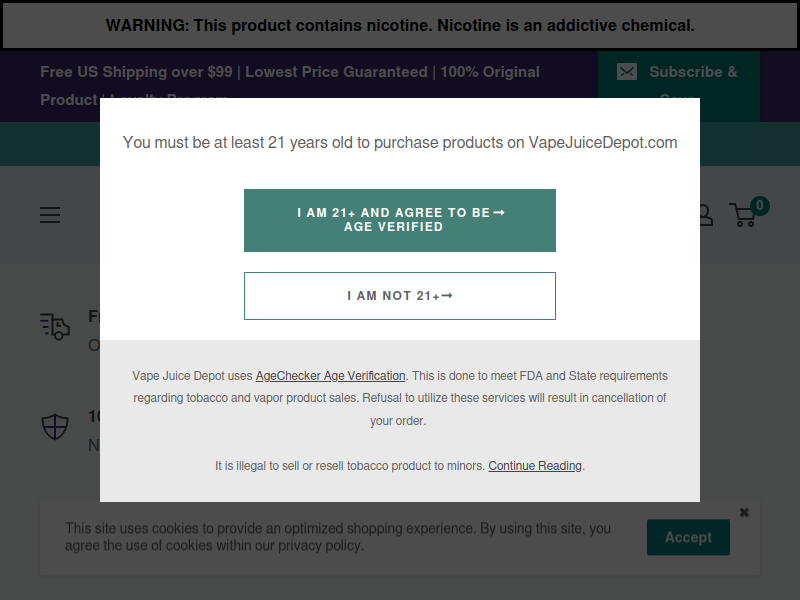Screen dimensions: 800x600
Task: Follow the Continue Reading link
Action: pyautogui.click(x=535, y=466)
